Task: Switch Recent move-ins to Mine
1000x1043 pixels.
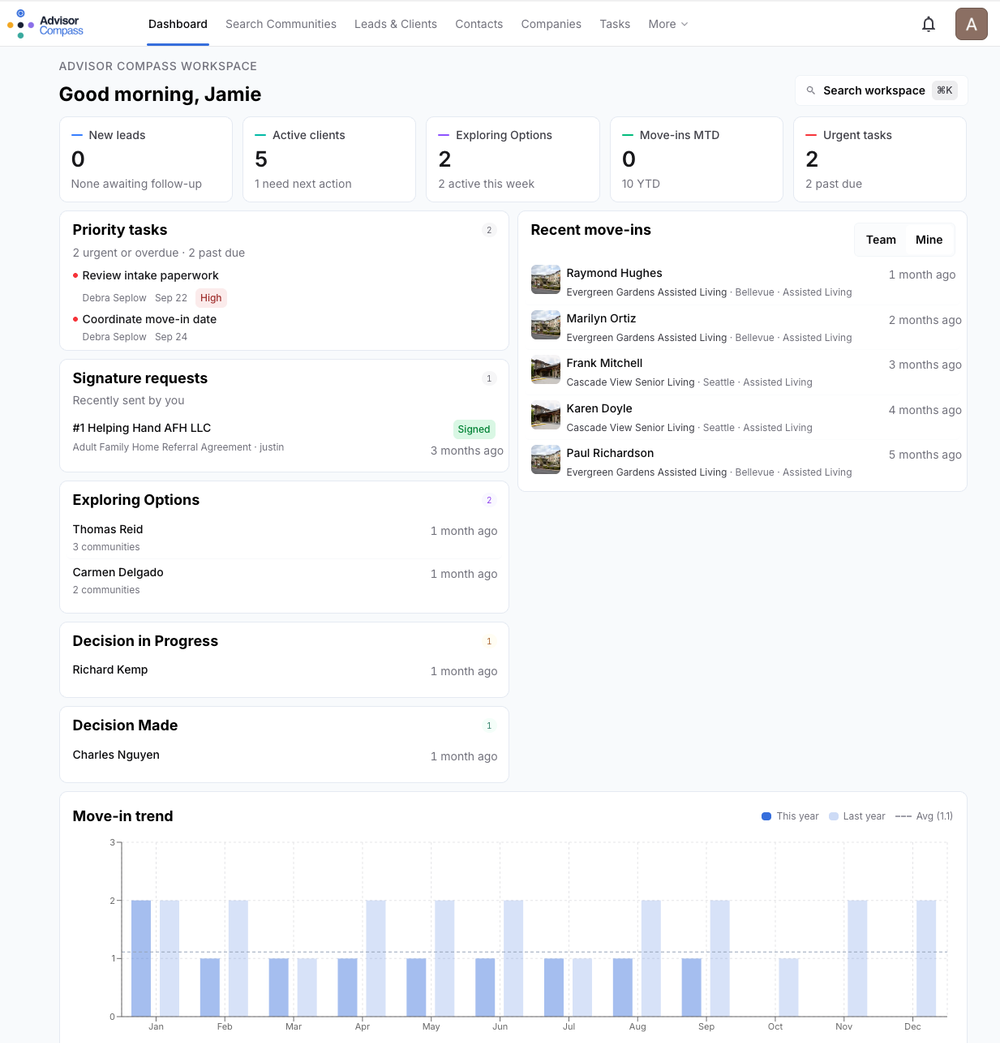Action: pos(929,239)
